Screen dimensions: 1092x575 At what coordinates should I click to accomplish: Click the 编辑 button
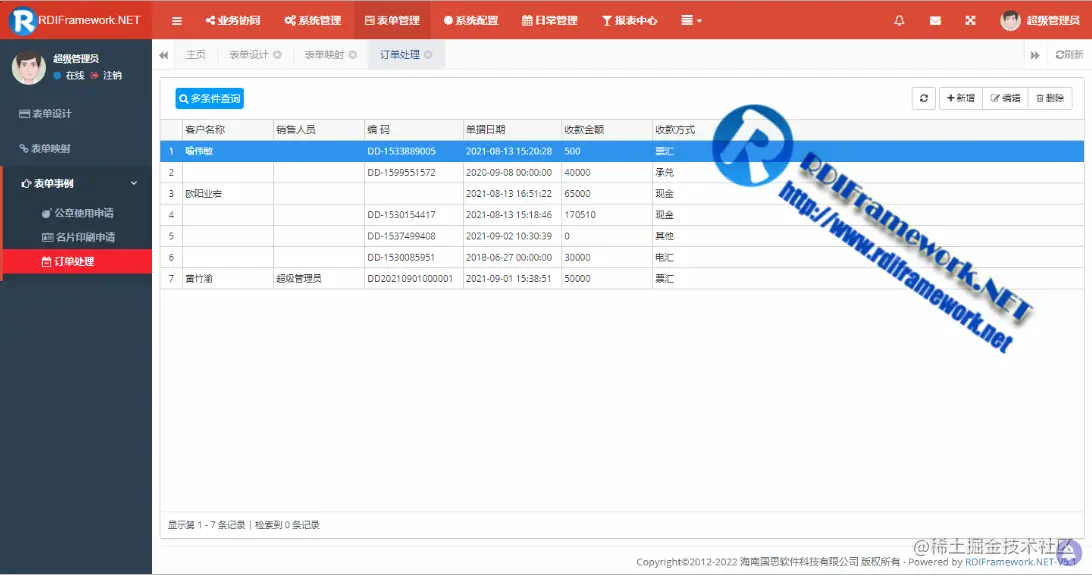[x=1006, y=98]
